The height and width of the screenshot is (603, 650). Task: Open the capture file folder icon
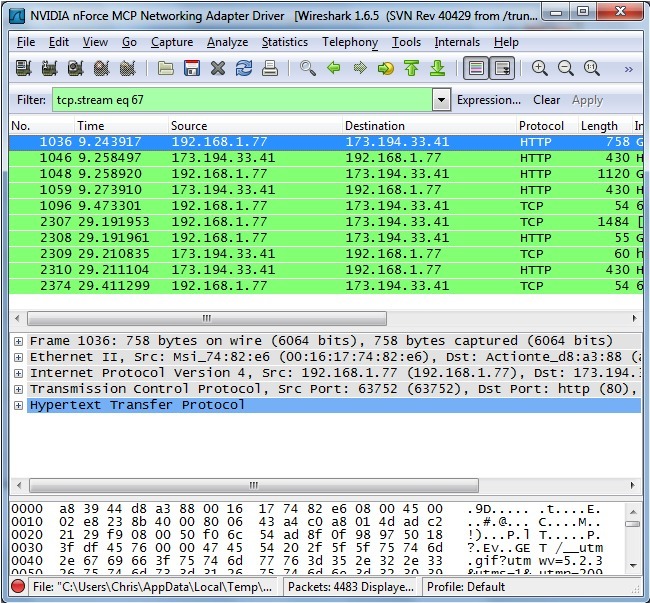(166, 69)
